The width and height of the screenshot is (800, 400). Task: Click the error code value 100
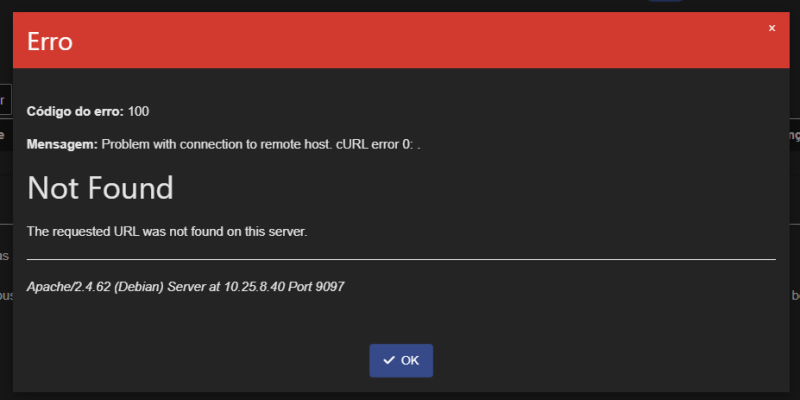[138, 112]
